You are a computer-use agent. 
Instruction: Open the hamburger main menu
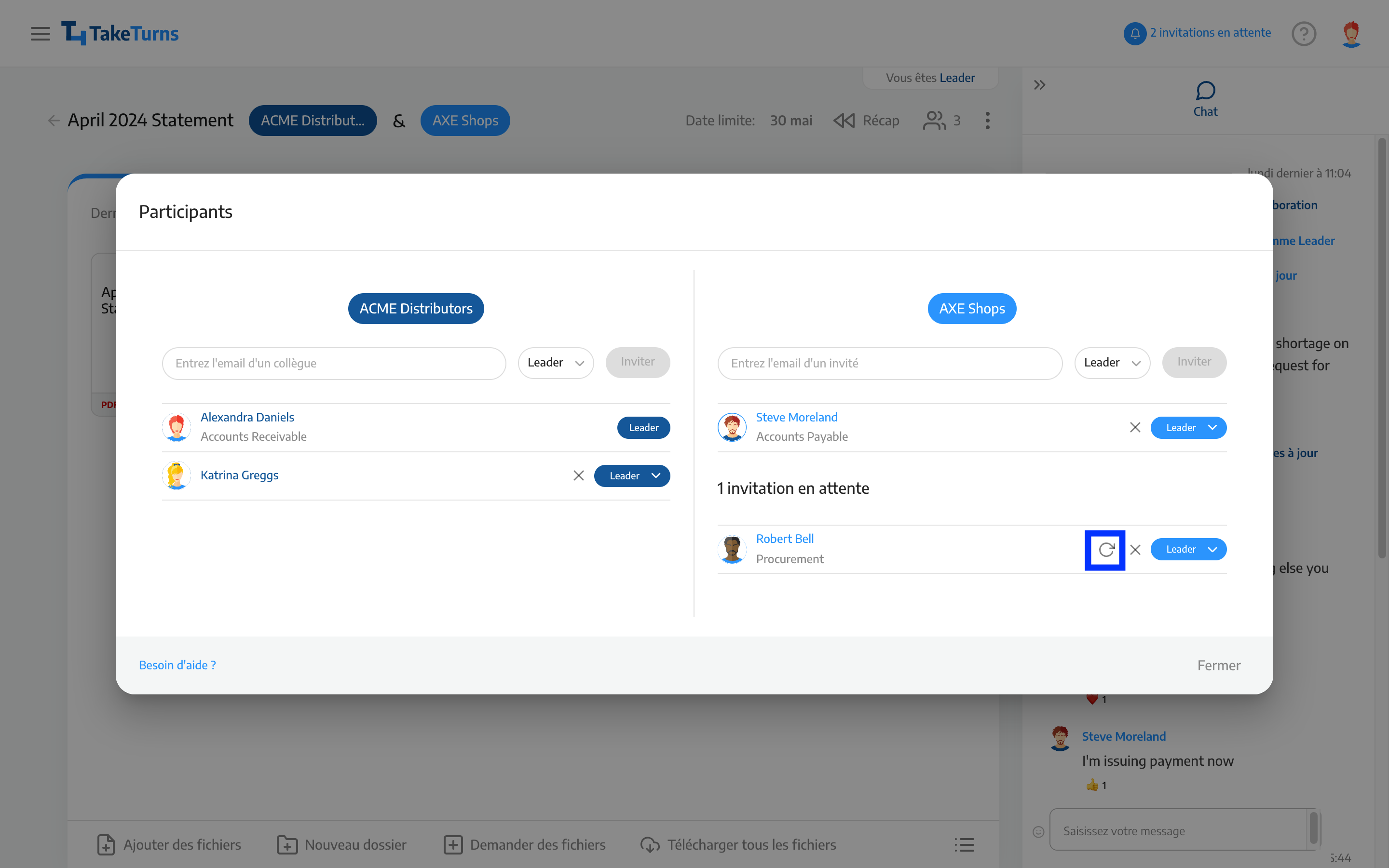point(40,33)
